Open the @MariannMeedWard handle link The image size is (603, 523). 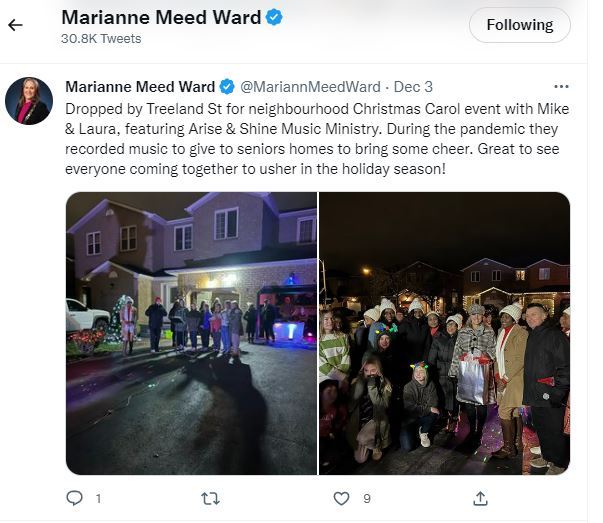310,87
